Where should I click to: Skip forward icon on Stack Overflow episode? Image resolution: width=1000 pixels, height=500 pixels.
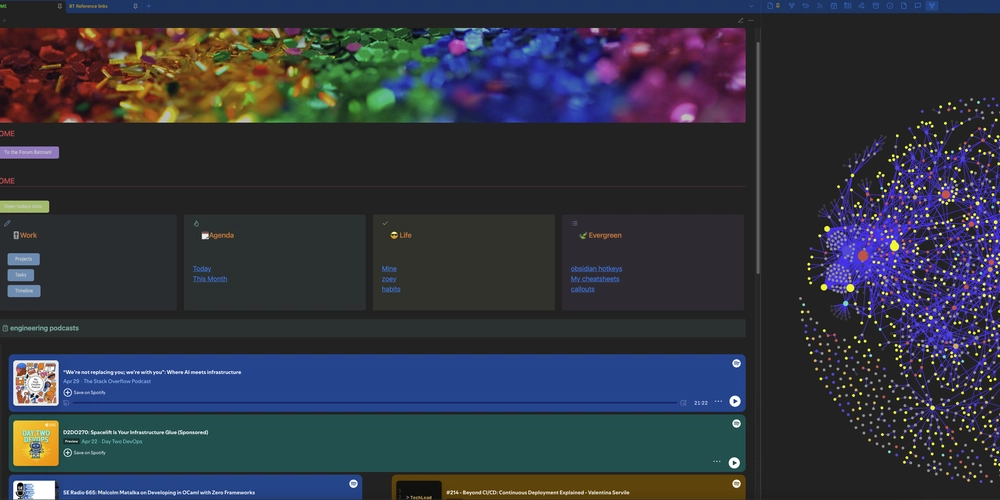[x=684, y=403]
